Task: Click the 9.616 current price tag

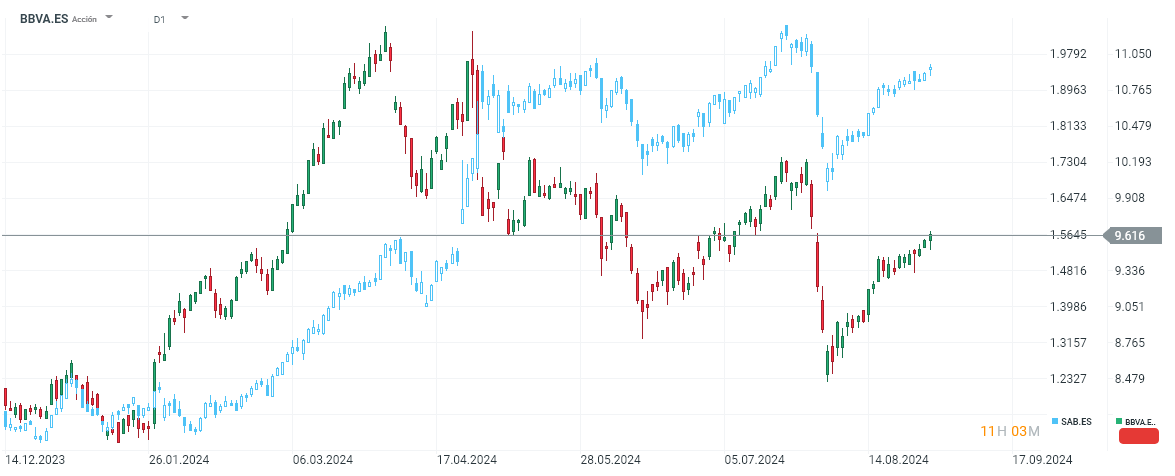Action: [x=1133, y=236]
